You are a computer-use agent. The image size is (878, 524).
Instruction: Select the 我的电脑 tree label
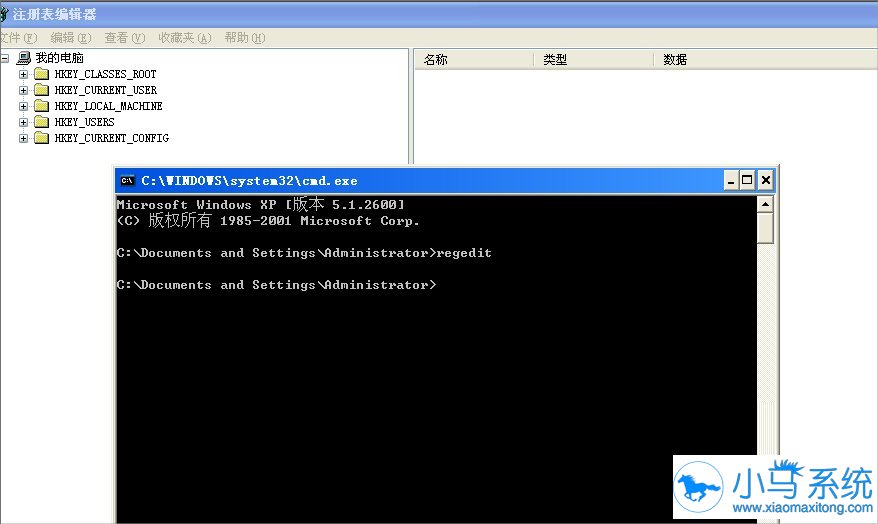(60, 58)
